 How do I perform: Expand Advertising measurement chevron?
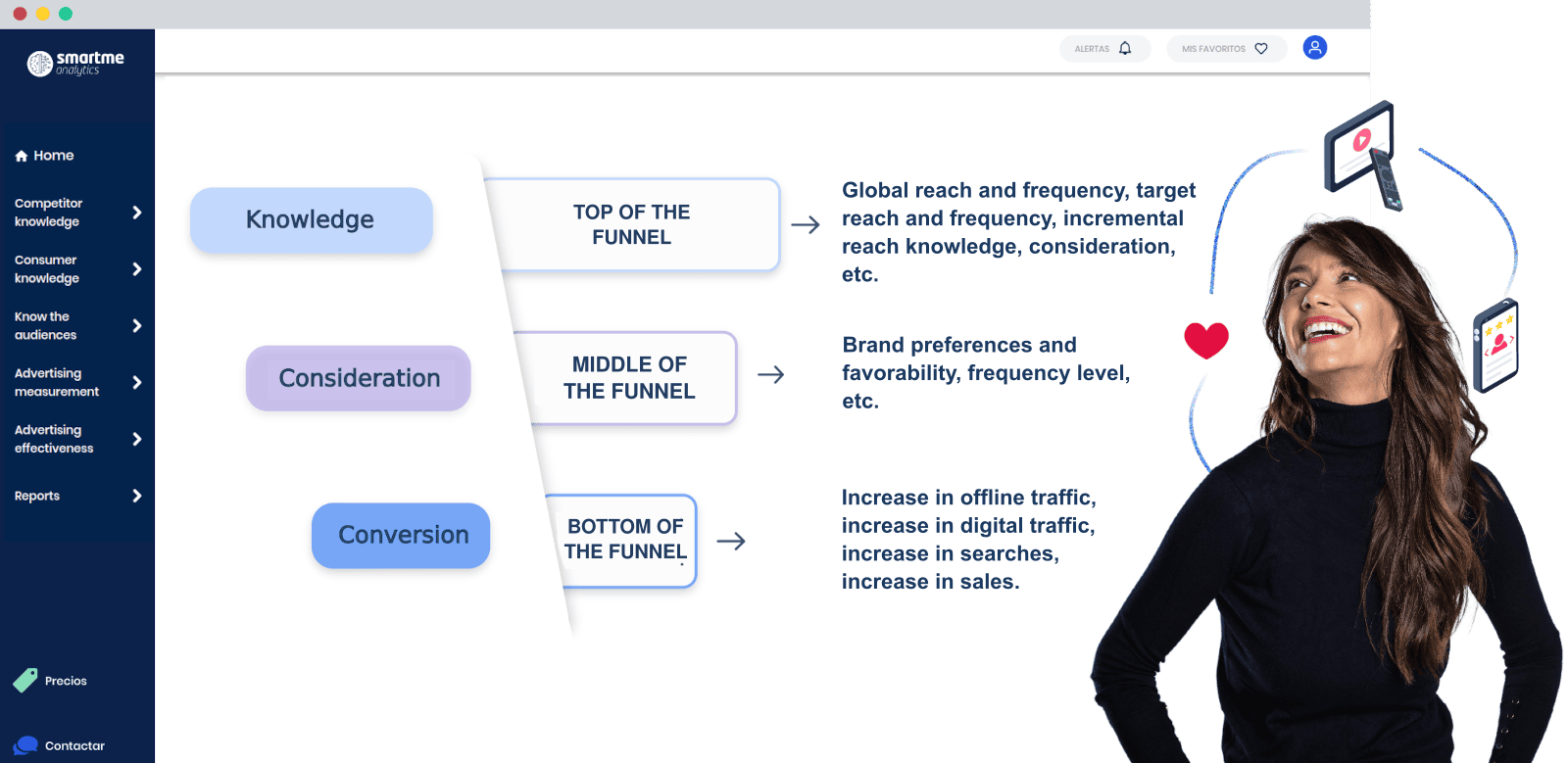click(137, 382)
